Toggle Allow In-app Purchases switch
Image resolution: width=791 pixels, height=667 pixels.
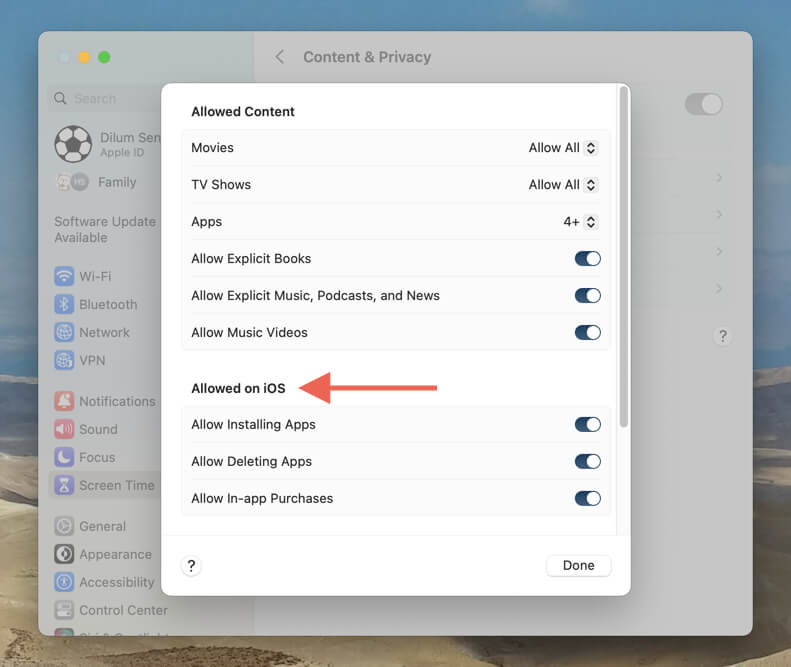click(587, 498)
